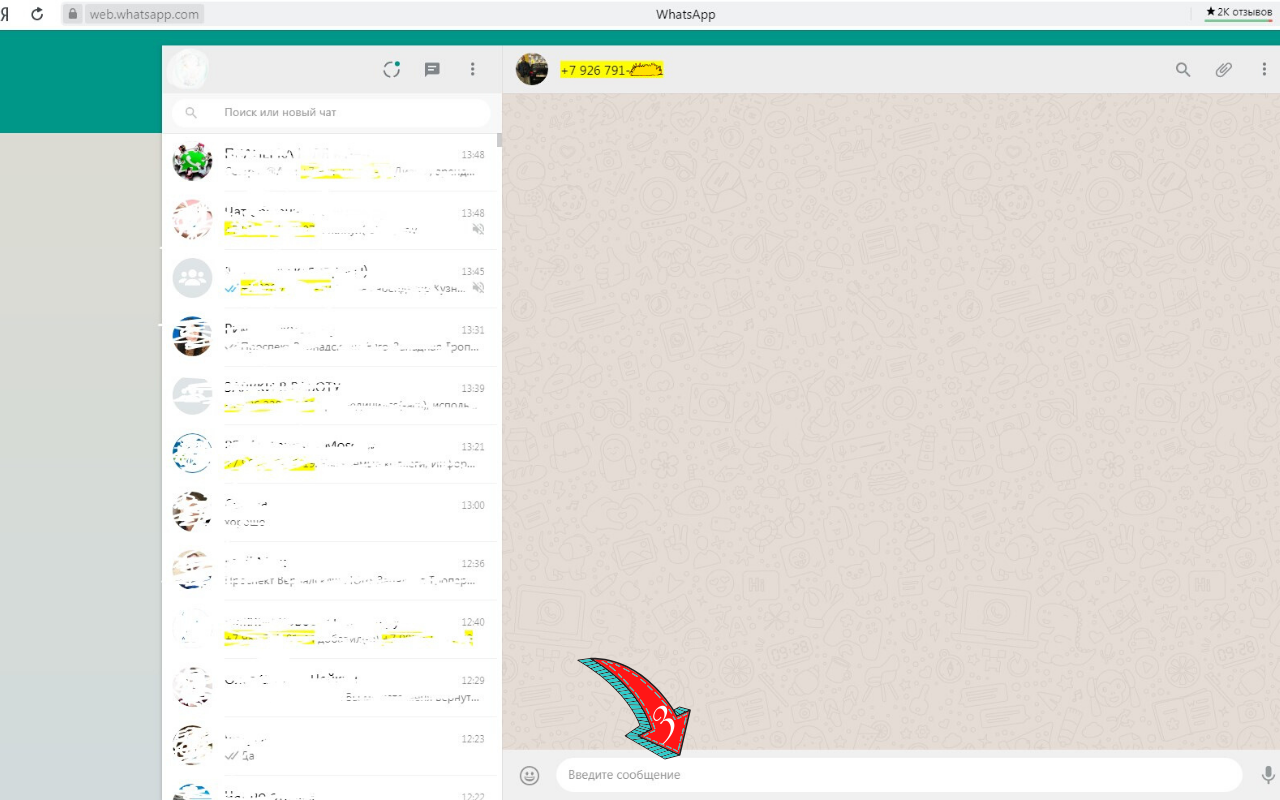Open the conversation three-dot menu
The image size is (1280, 800).
tap(1264, 70)
